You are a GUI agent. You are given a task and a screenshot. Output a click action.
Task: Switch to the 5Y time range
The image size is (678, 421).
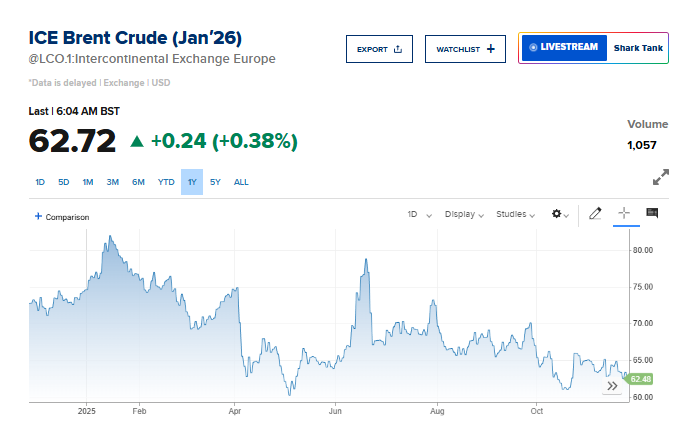[x=215, y=182]
